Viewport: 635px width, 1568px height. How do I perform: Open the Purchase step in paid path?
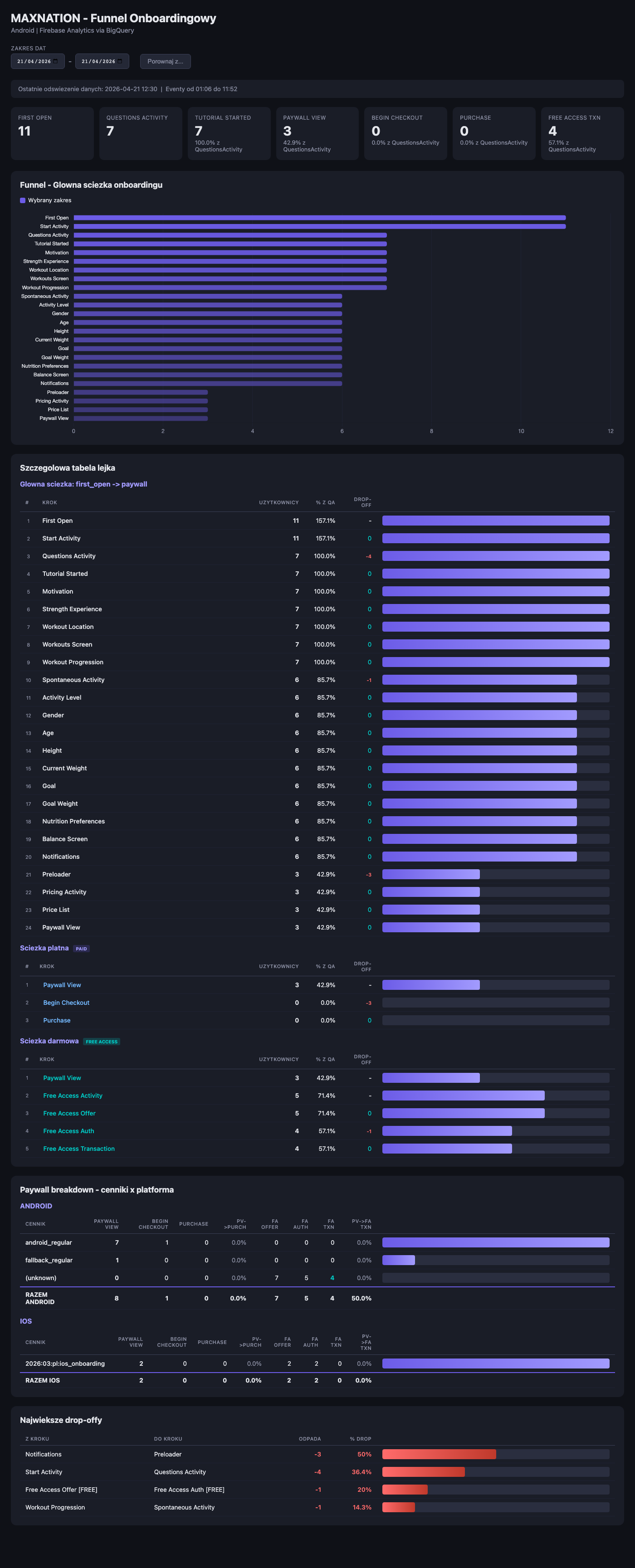tap(57, 1020)
